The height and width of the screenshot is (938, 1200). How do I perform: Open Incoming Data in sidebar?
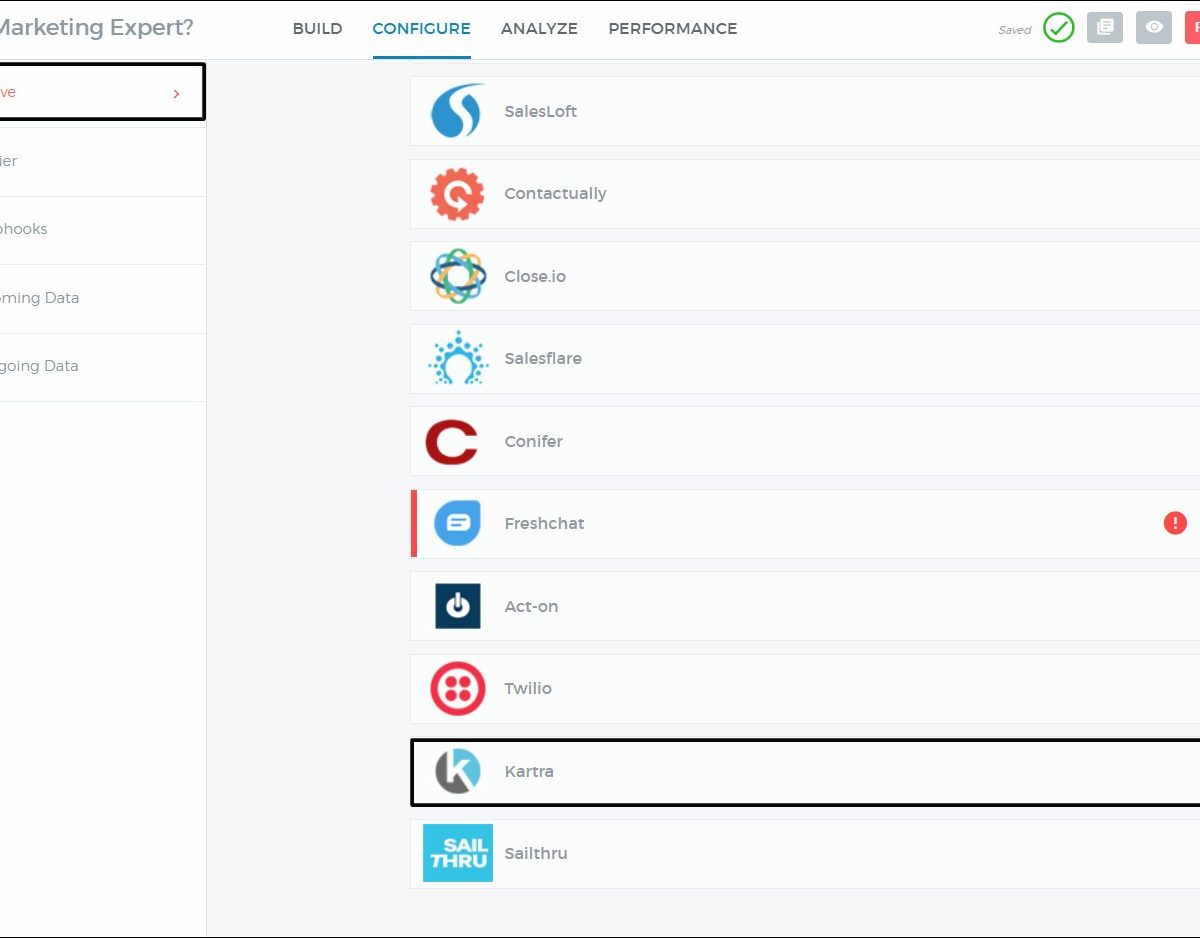pyautogui.click(x=40, y=298)
